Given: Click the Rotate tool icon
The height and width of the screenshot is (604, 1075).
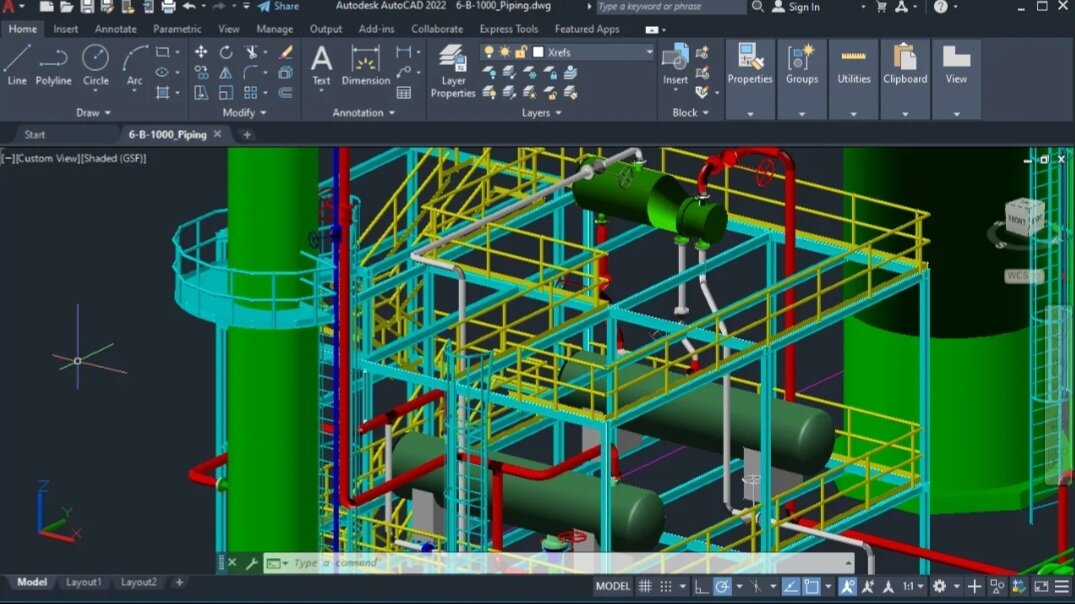Looking at the screenshot, I should click(226, 52).
